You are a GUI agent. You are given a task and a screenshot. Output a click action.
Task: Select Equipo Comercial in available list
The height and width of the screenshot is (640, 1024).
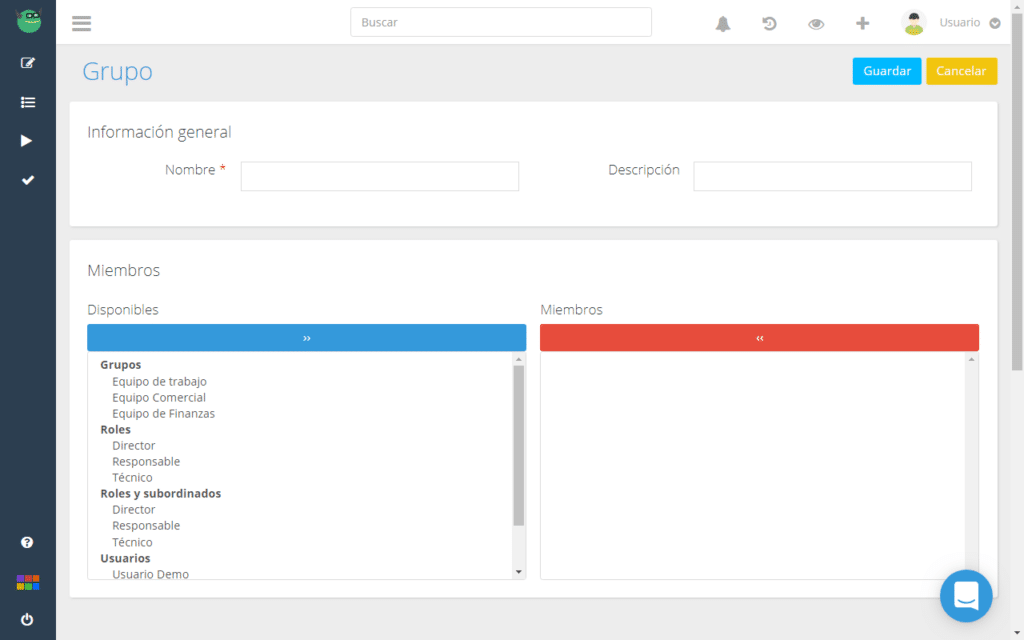coord(159,397)
